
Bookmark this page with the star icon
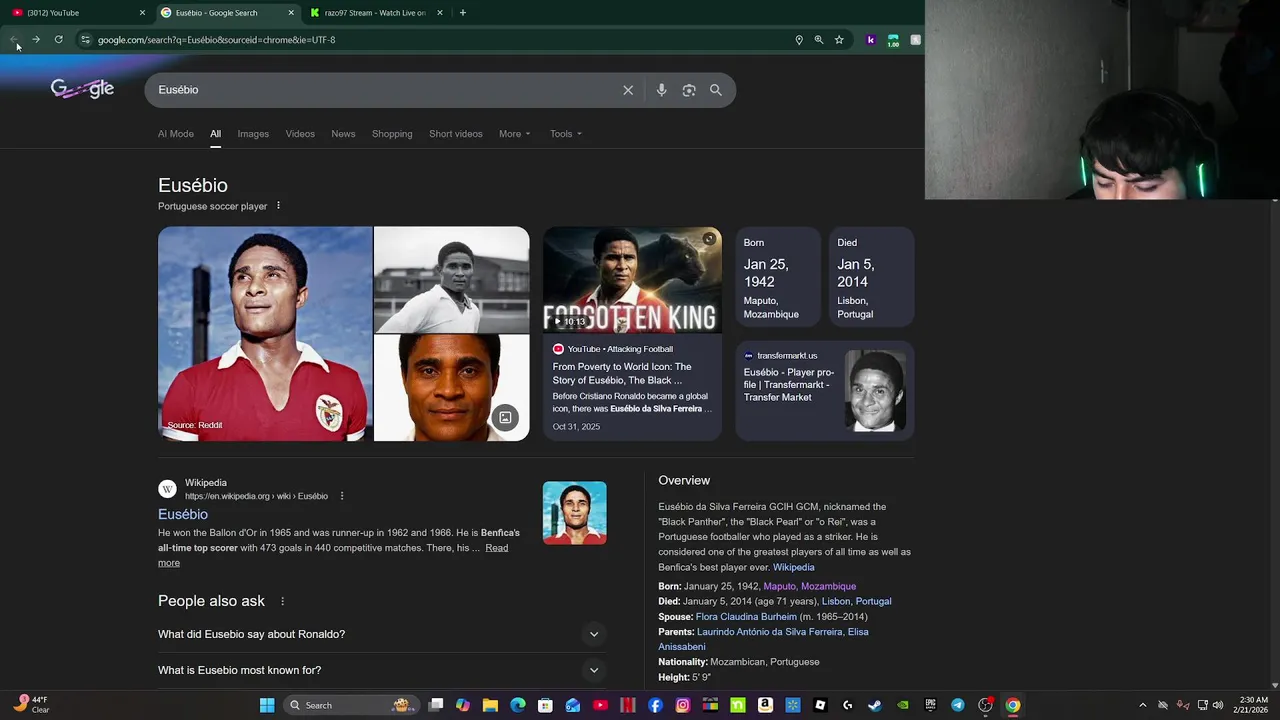click(839, 40)
